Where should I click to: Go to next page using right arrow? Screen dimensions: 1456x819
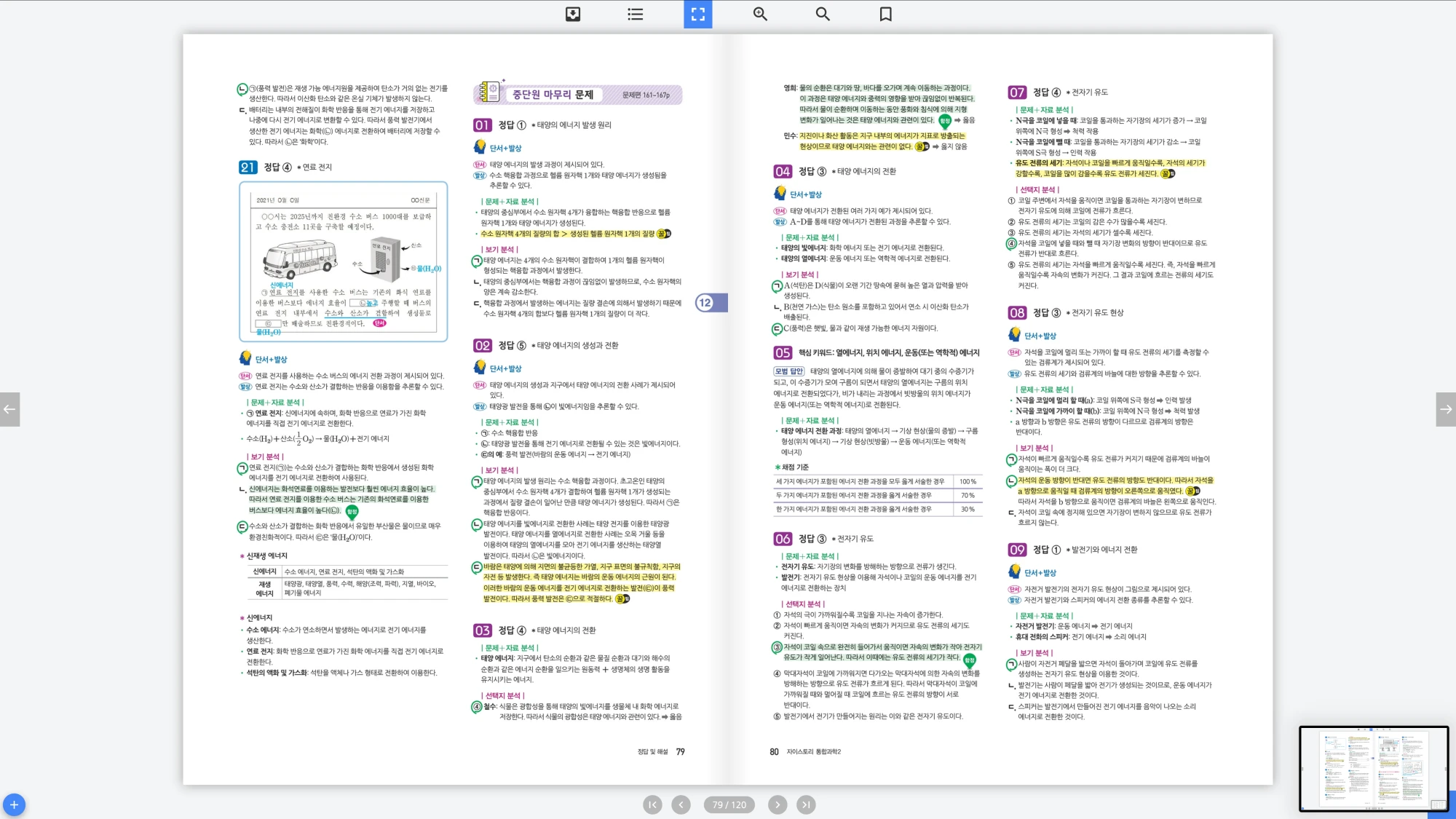click(1446, 409)
